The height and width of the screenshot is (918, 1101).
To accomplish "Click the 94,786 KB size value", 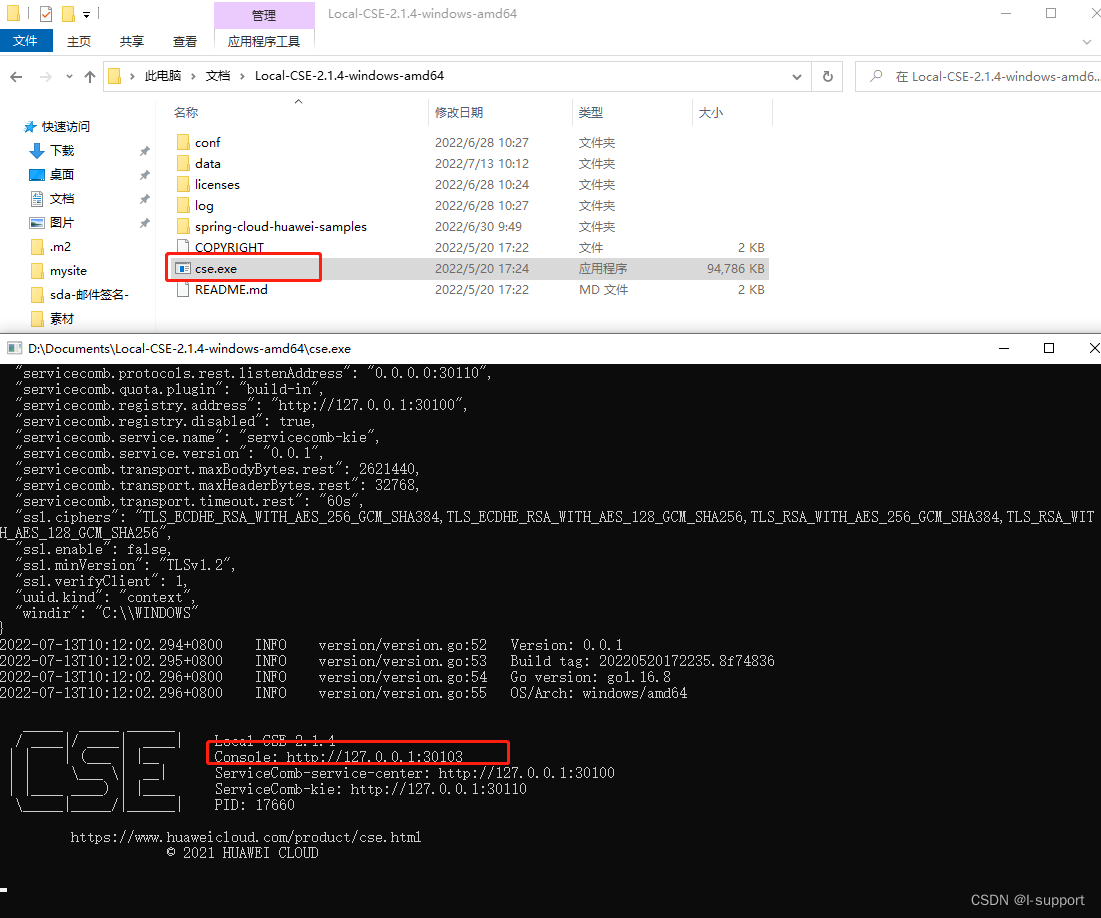I will pos(735,268).
